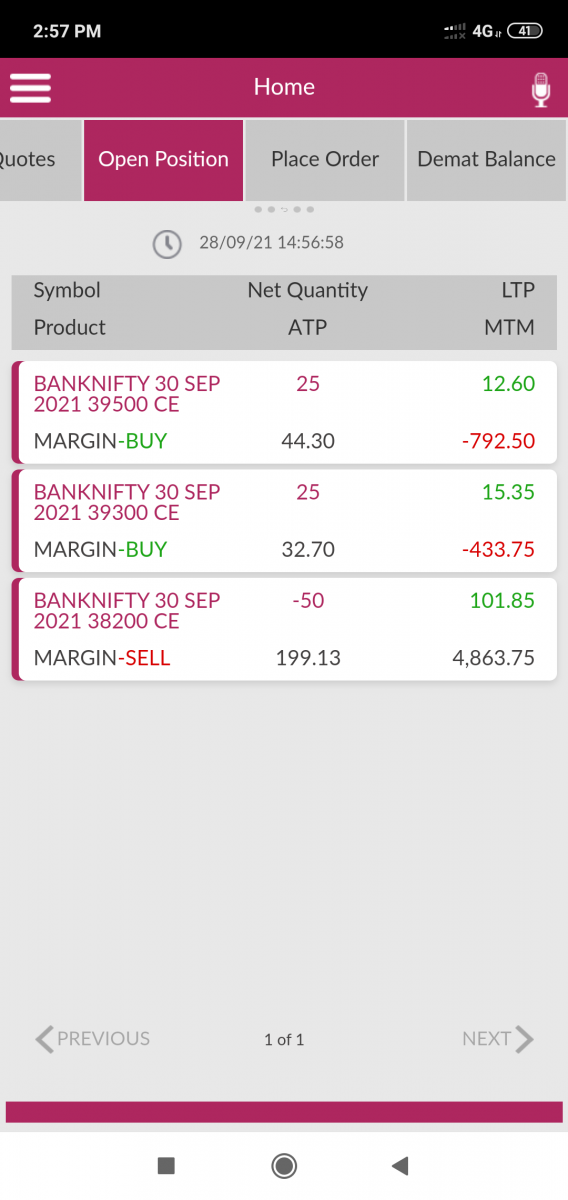Open the Quotes tab
This screenshot has height=1200, width=568.
40,159
